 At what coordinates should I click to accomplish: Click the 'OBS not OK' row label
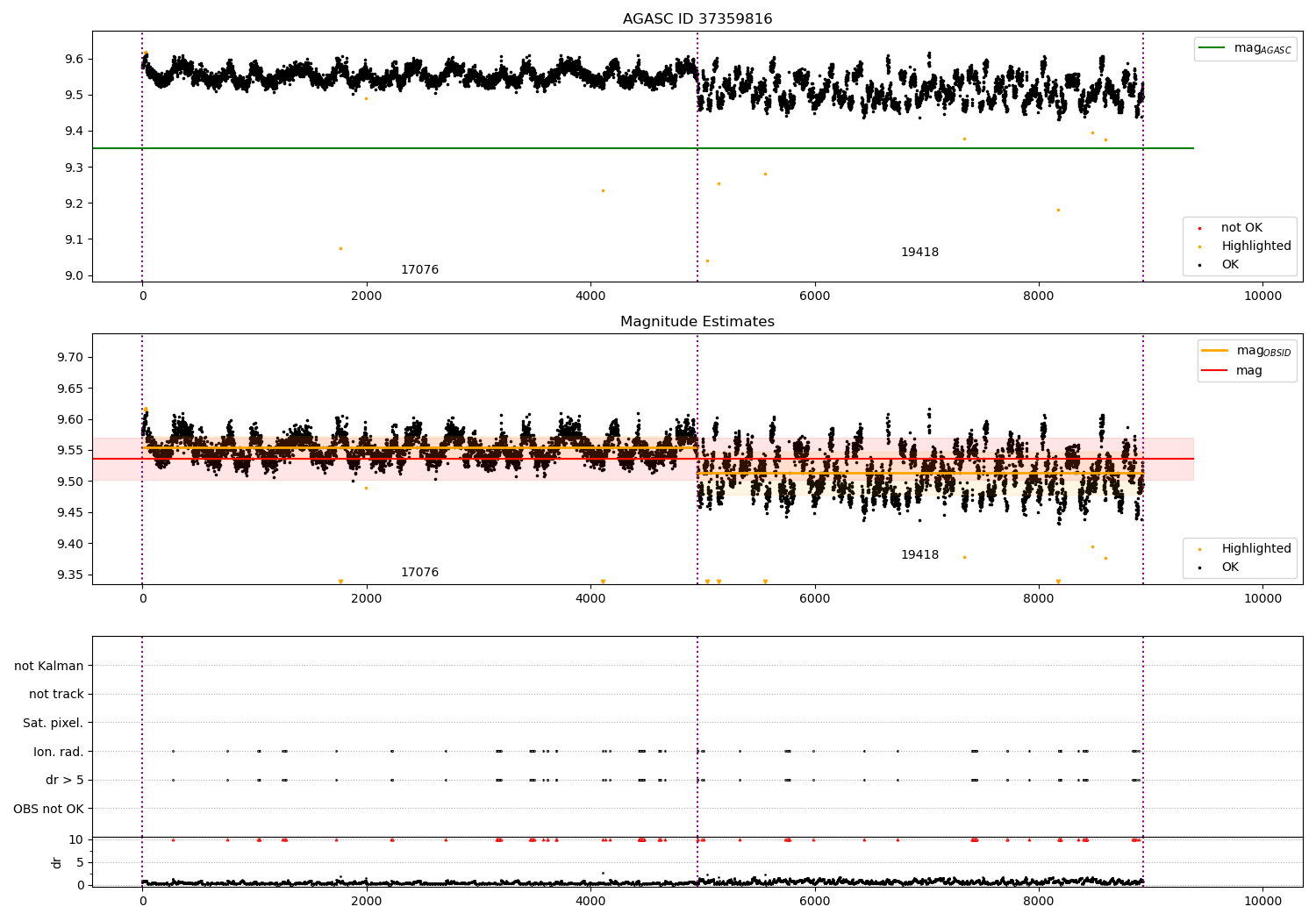click(x=49, y=809)
